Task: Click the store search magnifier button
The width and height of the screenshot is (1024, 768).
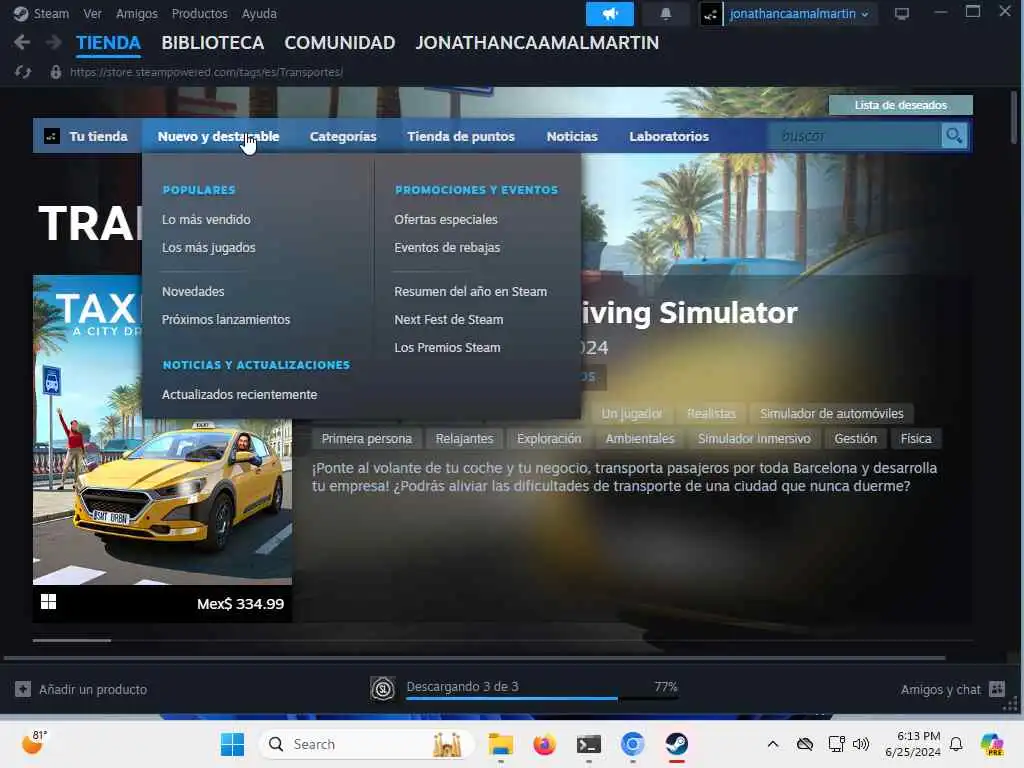Action: tap(954, 136)
